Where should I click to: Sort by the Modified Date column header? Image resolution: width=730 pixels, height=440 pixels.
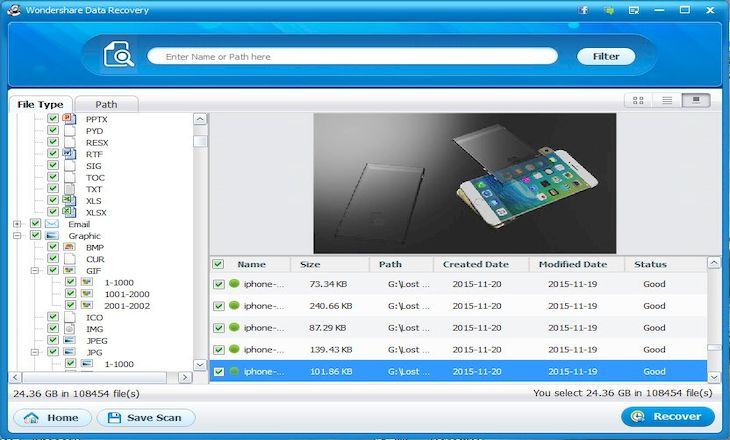click(573, 264)
